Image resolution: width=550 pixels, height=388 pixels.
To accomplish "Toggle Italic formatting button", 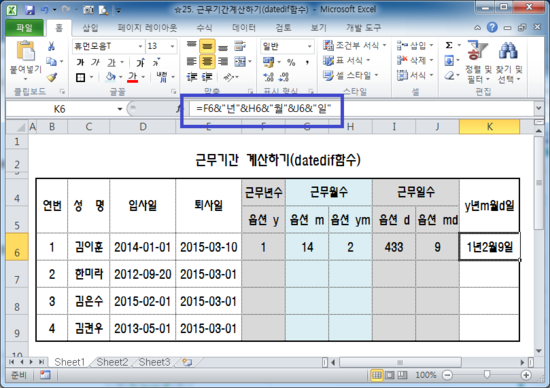I will click(x=95, y=62).
